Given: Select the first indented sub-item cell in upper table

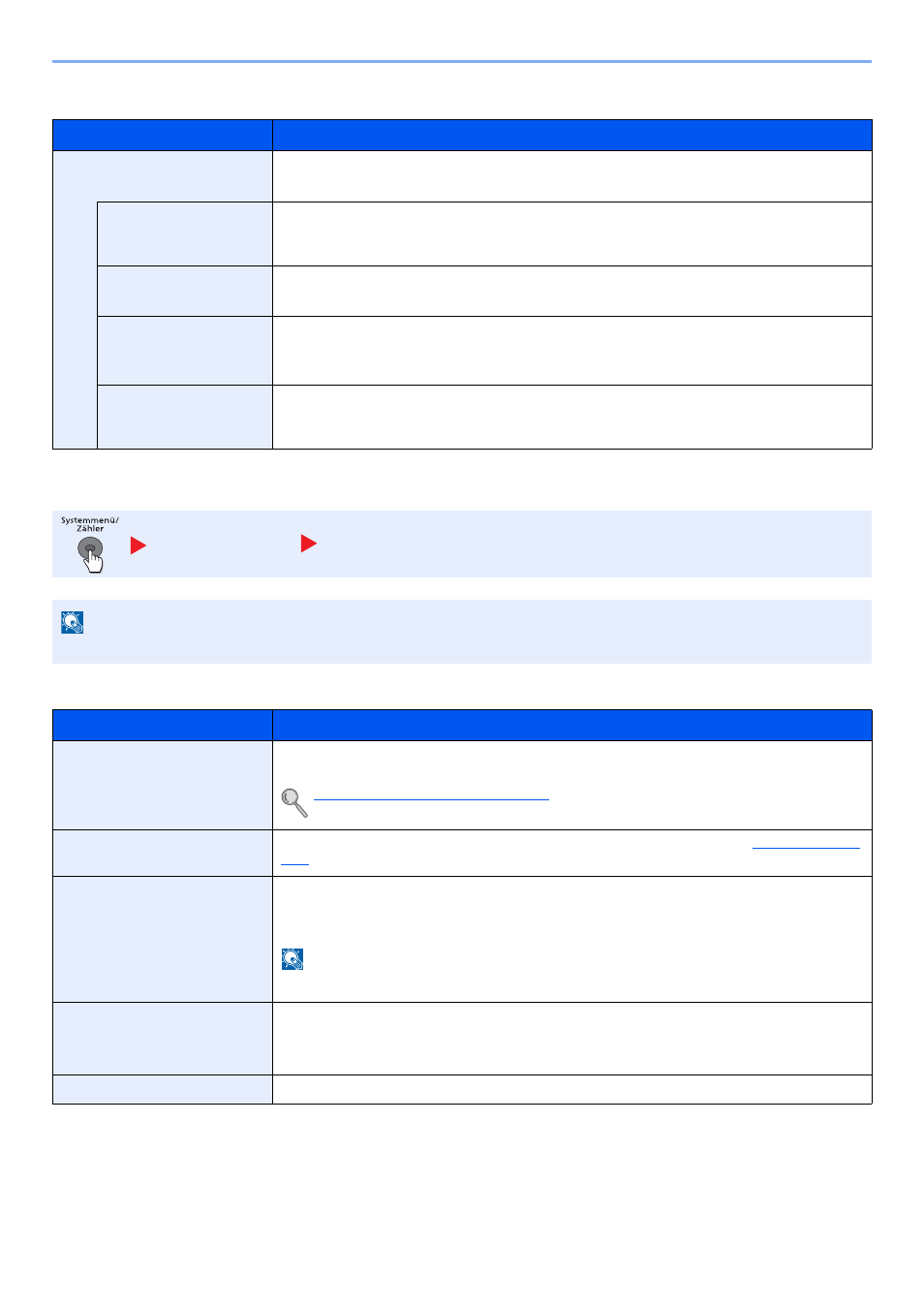Looking at the screenshot, I should [185, 234].
